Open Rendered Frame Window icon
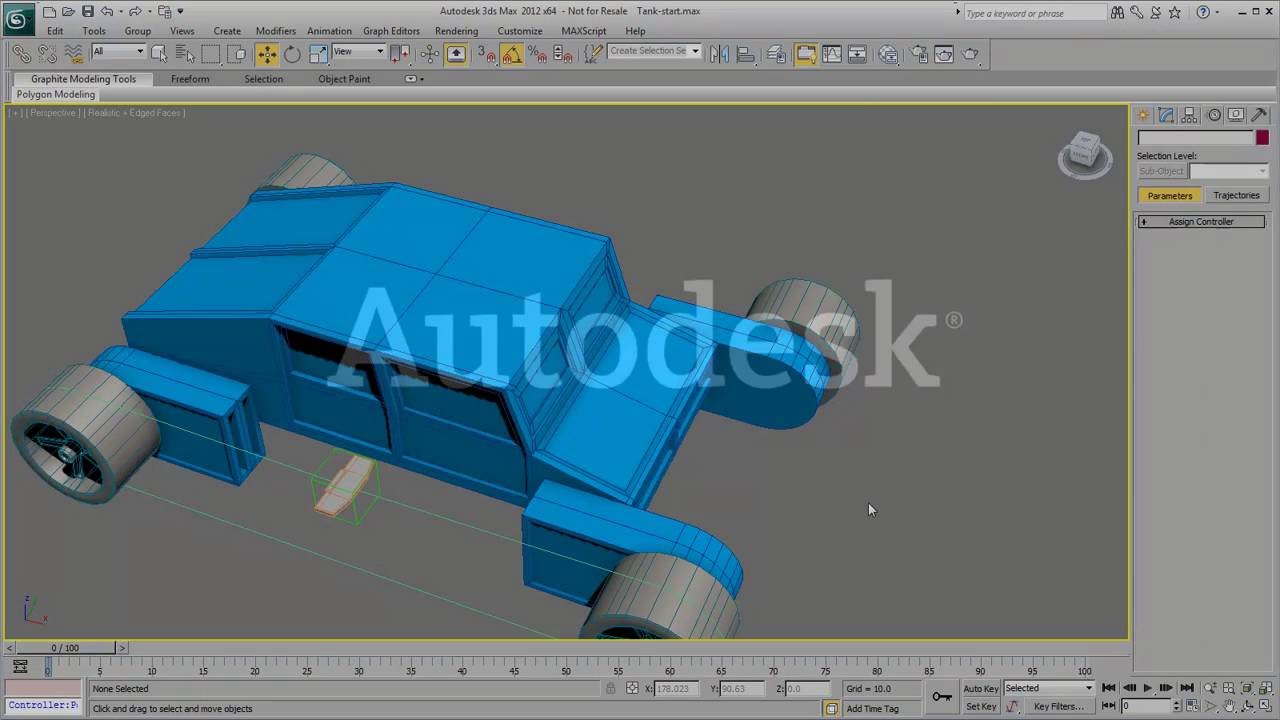This screenshot has height=720, width=1280. 944,54
